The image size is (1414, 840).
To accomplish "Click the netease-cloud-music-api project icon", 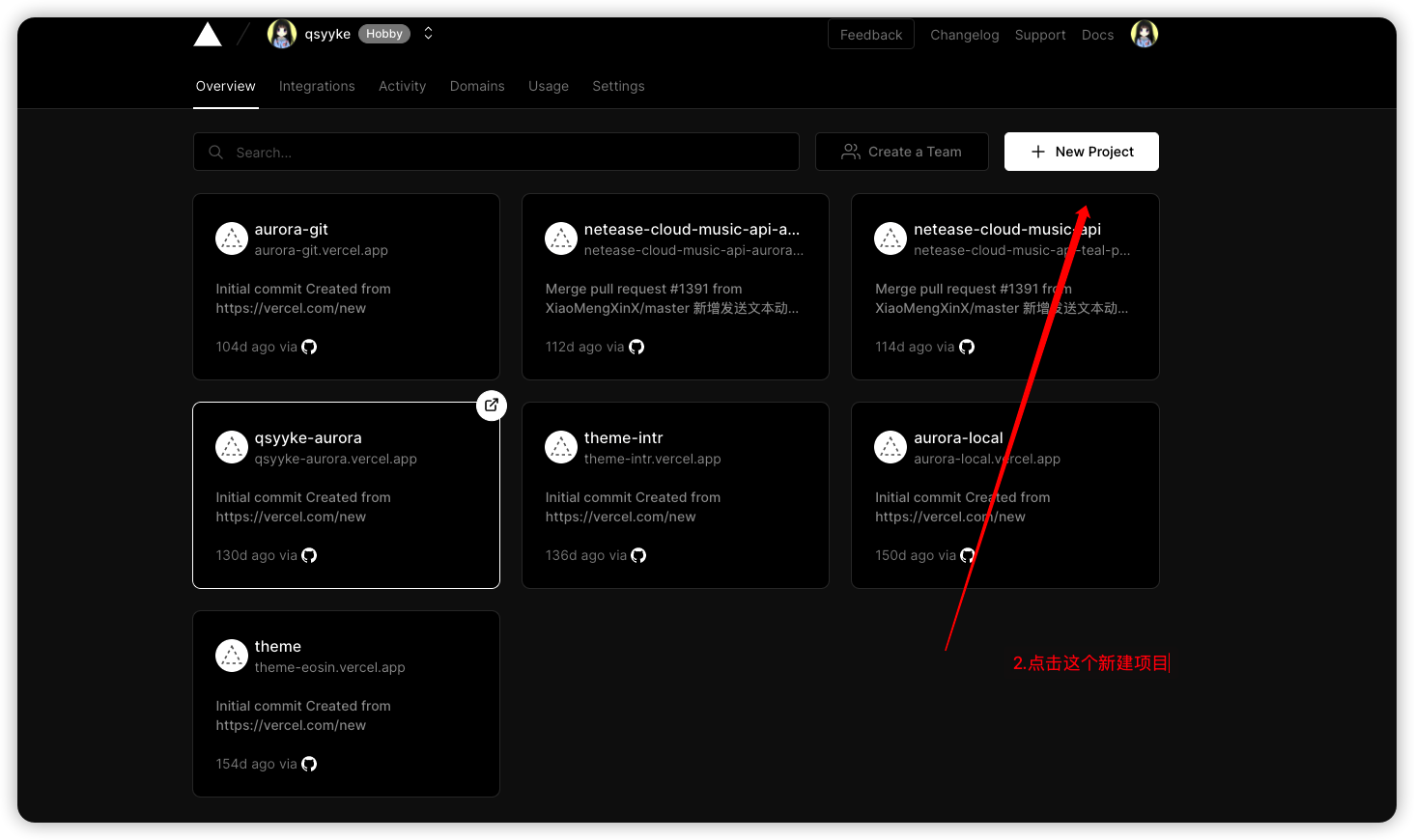I will (891, 238).
